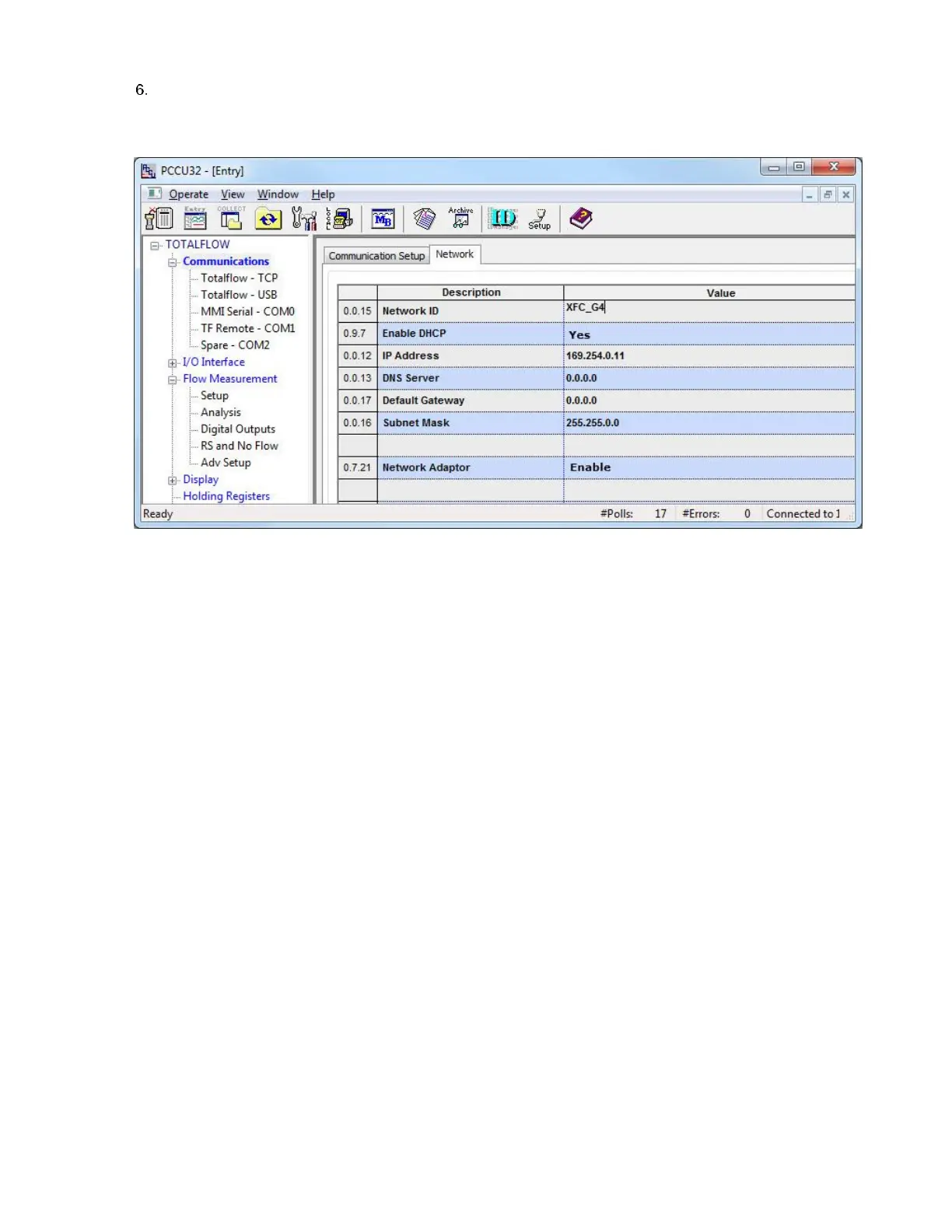Select Flow Measurement in the tree
952x1232 pixels.
tap(230, 379)
